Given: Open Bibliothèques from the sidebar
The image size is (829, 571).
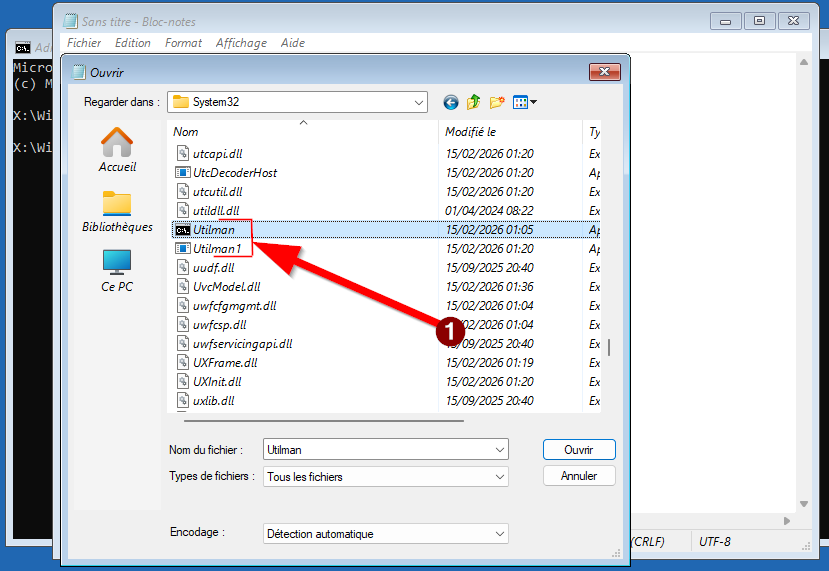Looking at the screenshot, I should (117, 211).
